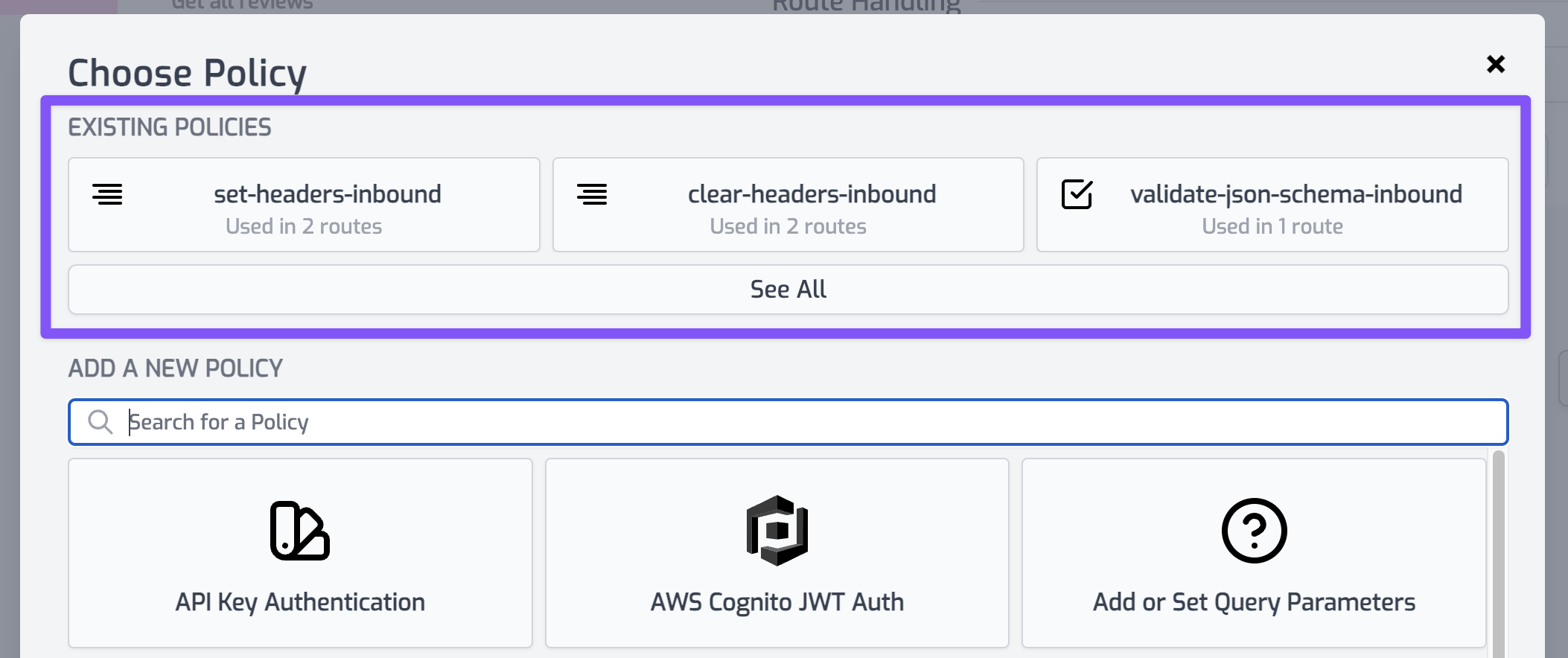Screen dimensions: 1568x658
Task: Choose the clear-headers-inbound policy name
Action: tap(812, 194)
